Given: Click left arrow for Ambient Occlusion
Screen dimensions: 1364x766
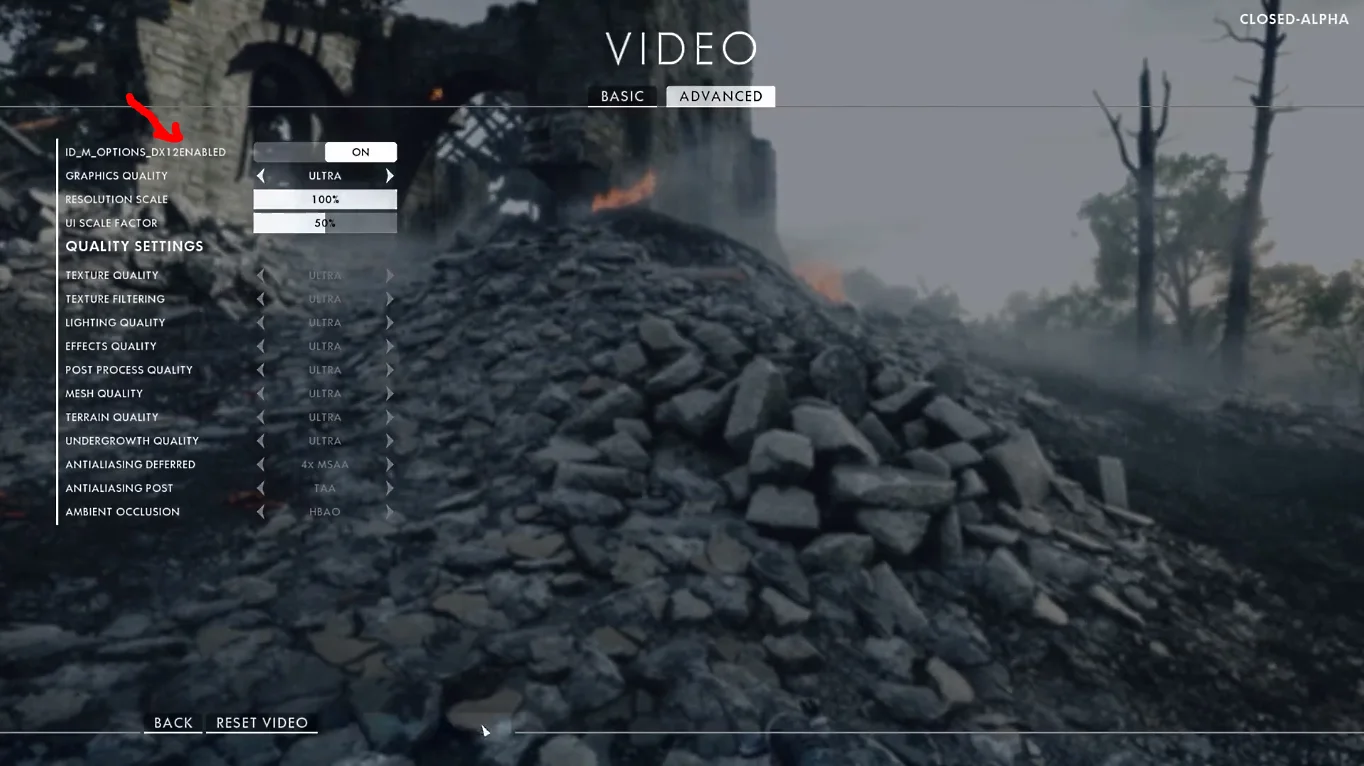Looking at the screenshot, I should [x=261, y=512].
